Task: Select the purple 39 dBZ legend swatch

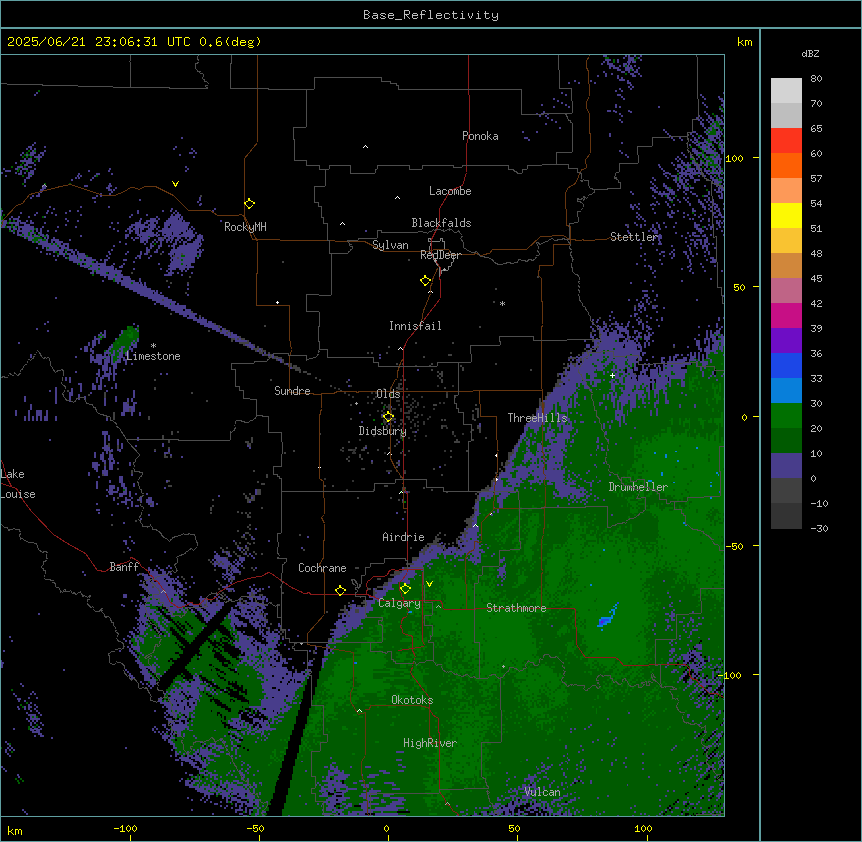Action: coord(786,341)
